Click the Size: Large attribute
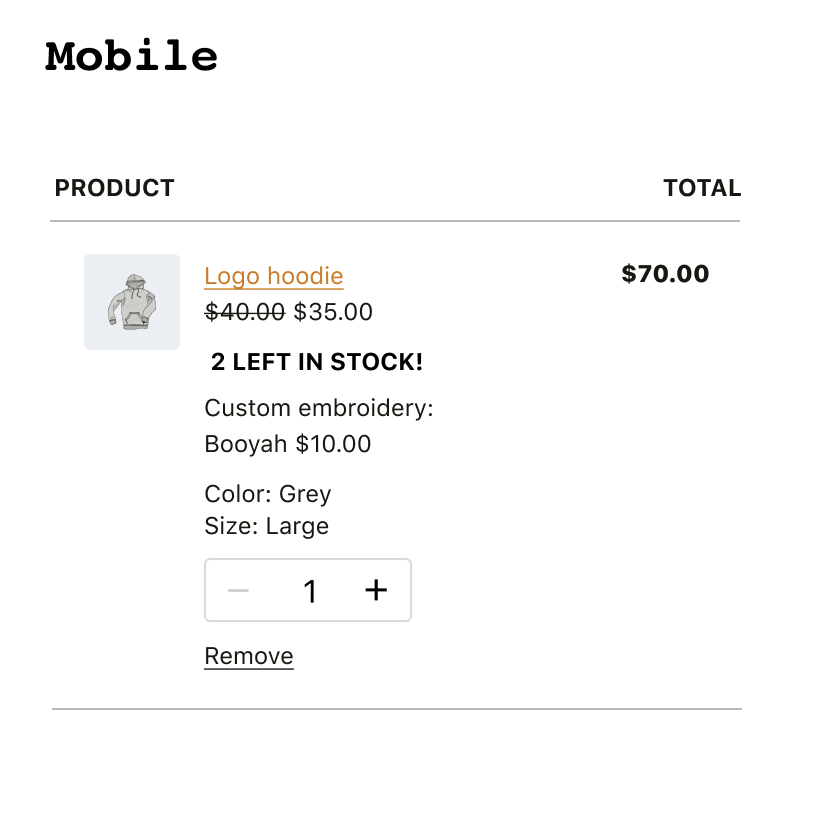 pos(266,526)
